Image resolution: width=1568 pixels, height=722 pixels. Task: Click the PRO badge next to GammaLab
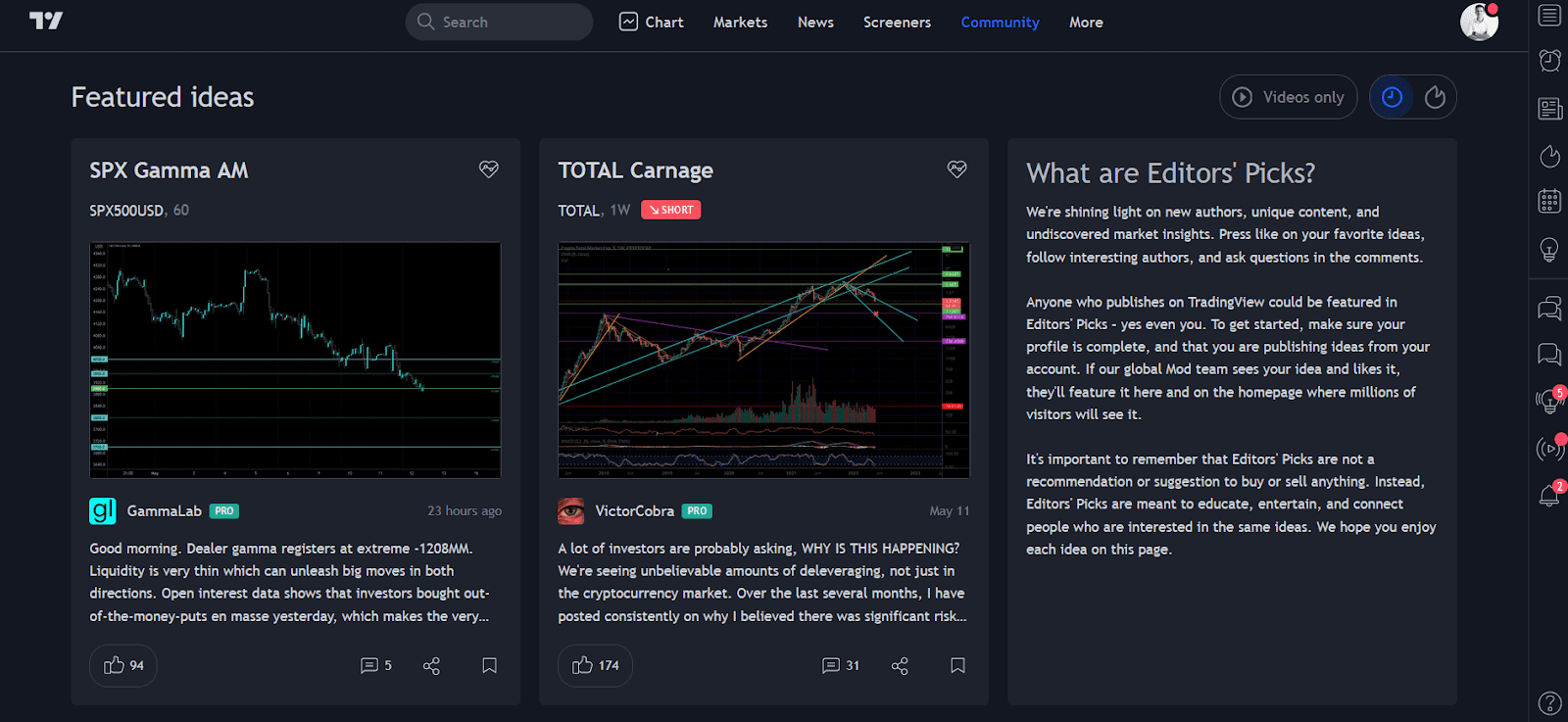coord(224,510)
